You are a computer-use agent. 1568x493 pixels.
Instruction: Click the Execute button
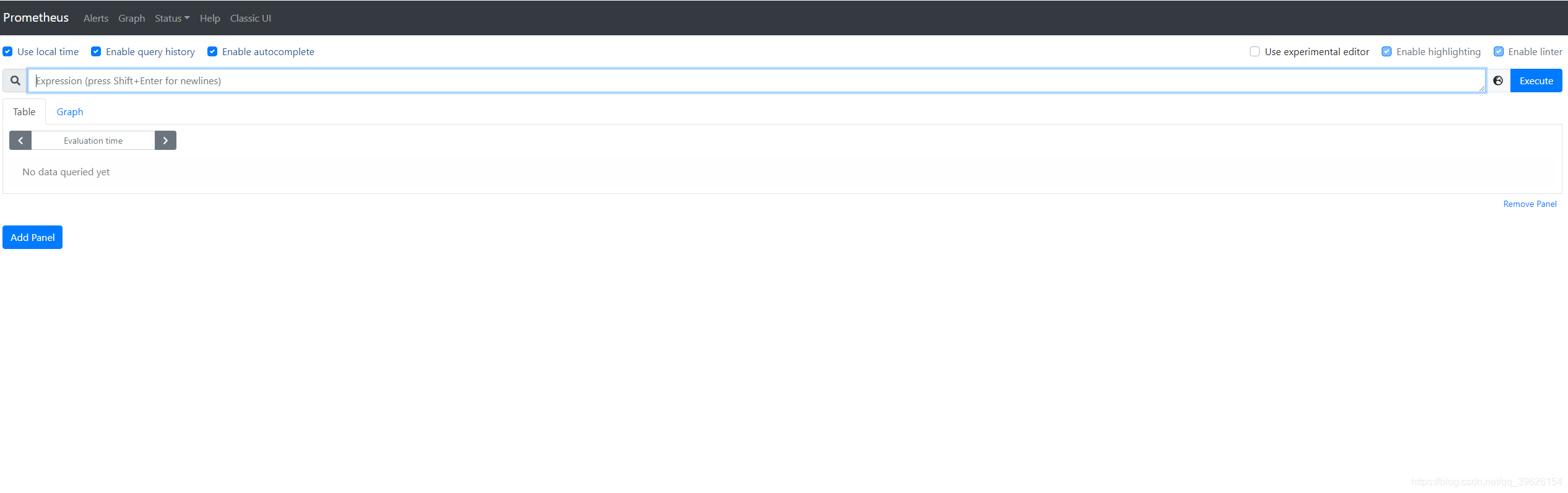click(x=1536, y=81)
